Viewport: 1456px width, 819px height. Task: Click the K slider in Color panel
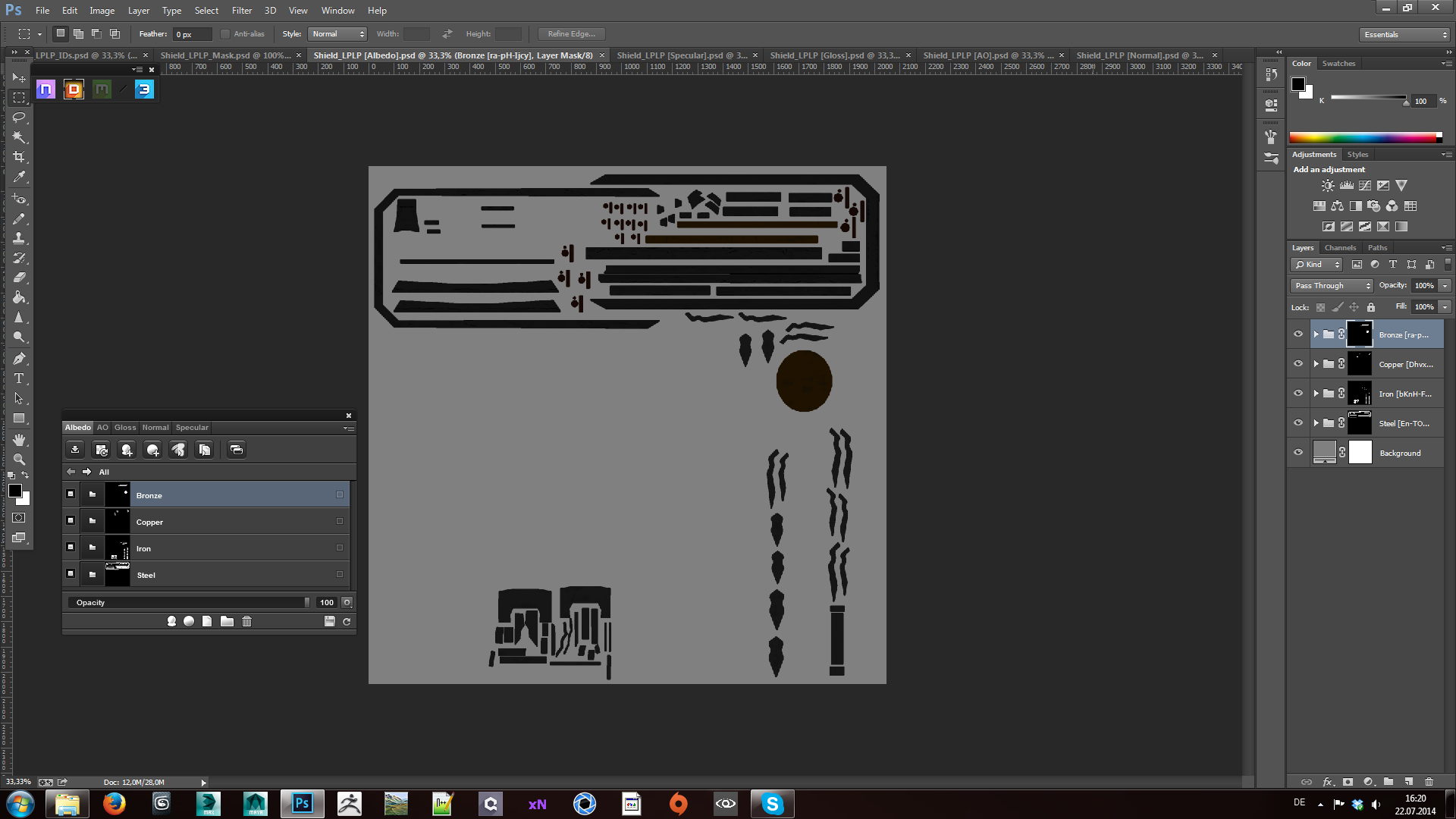pyautogui.click(x=1370, y=98)
